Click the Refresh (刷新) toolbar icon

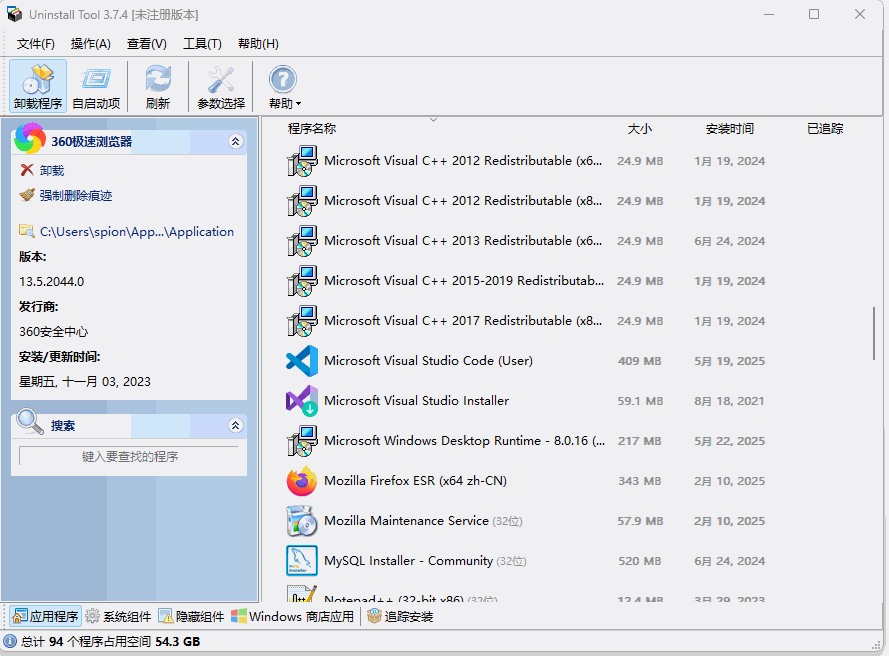click(x=158, y=85)
